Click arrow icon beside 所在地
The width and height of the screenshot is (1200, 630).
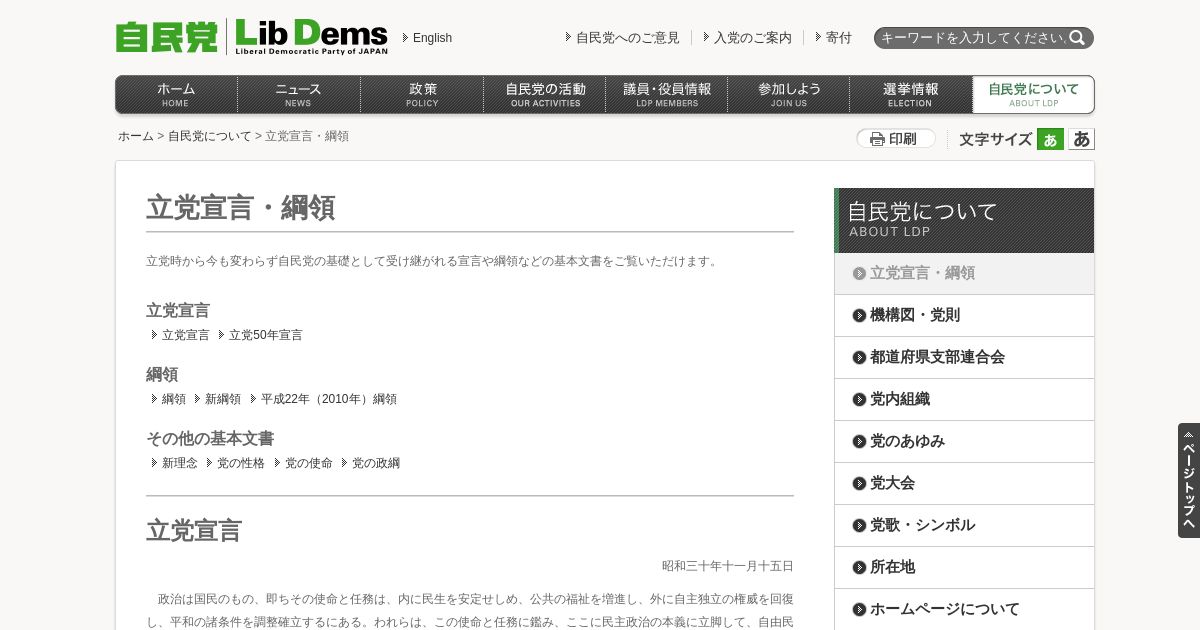[859, 567]
